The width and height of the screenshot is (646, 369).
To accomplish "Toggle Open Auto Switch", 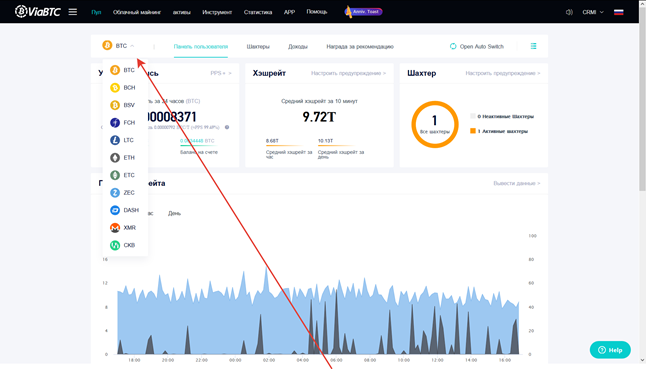I will (x=477, y=47).
